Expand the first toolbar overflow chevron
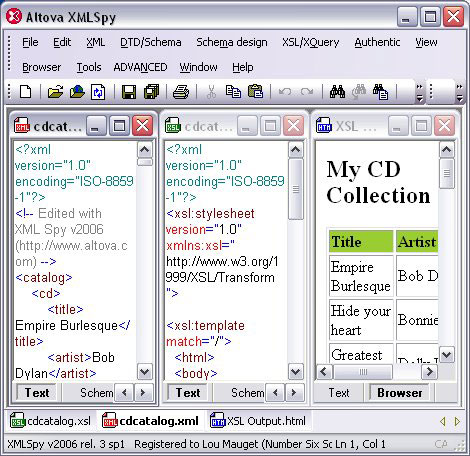This screenshot has width=470, height=456. (x=420, y=92)
